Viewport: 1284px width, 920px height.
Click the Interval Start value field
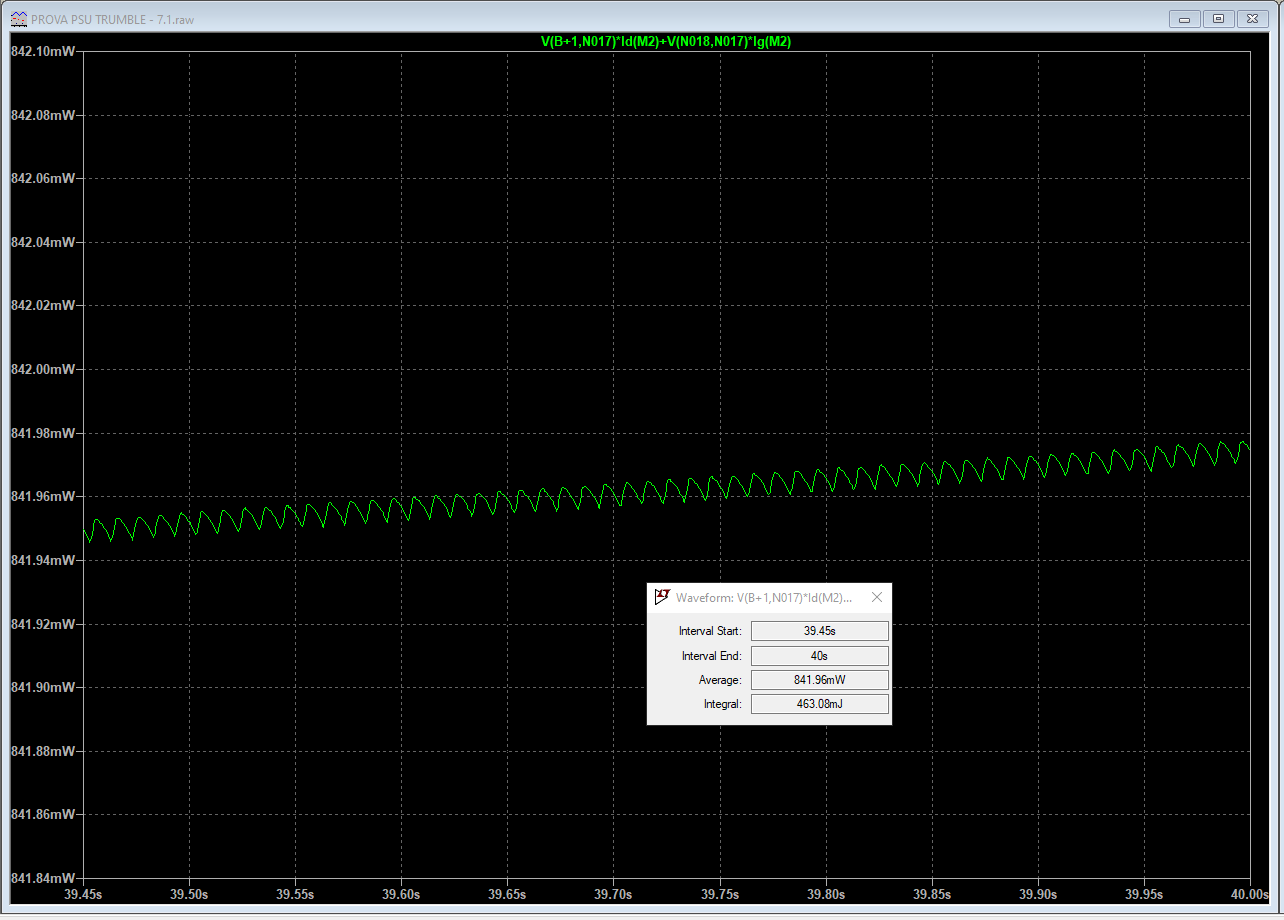coord(819,631)
